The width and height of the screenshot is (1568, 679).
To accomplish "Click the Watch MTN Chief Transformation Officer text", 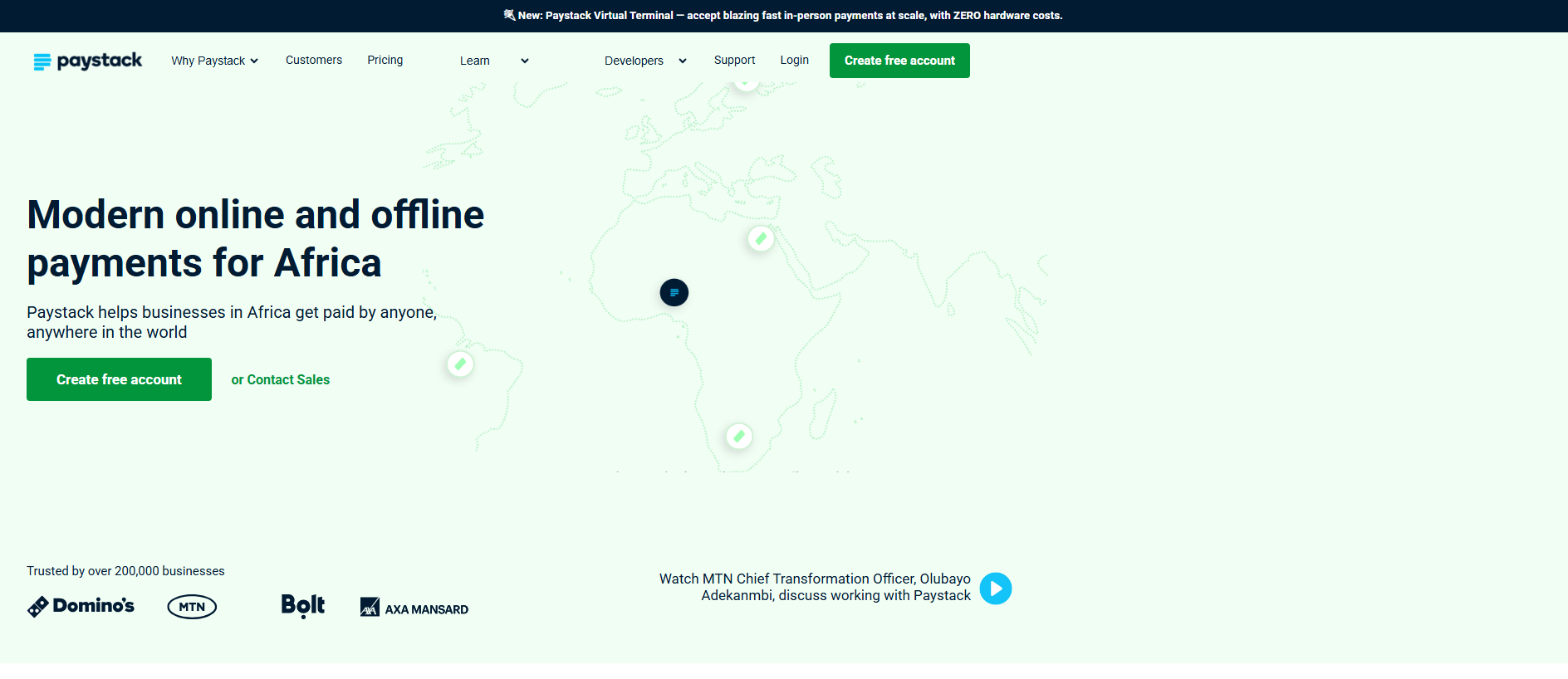I will pyautogui.click(x=815, y=587).
